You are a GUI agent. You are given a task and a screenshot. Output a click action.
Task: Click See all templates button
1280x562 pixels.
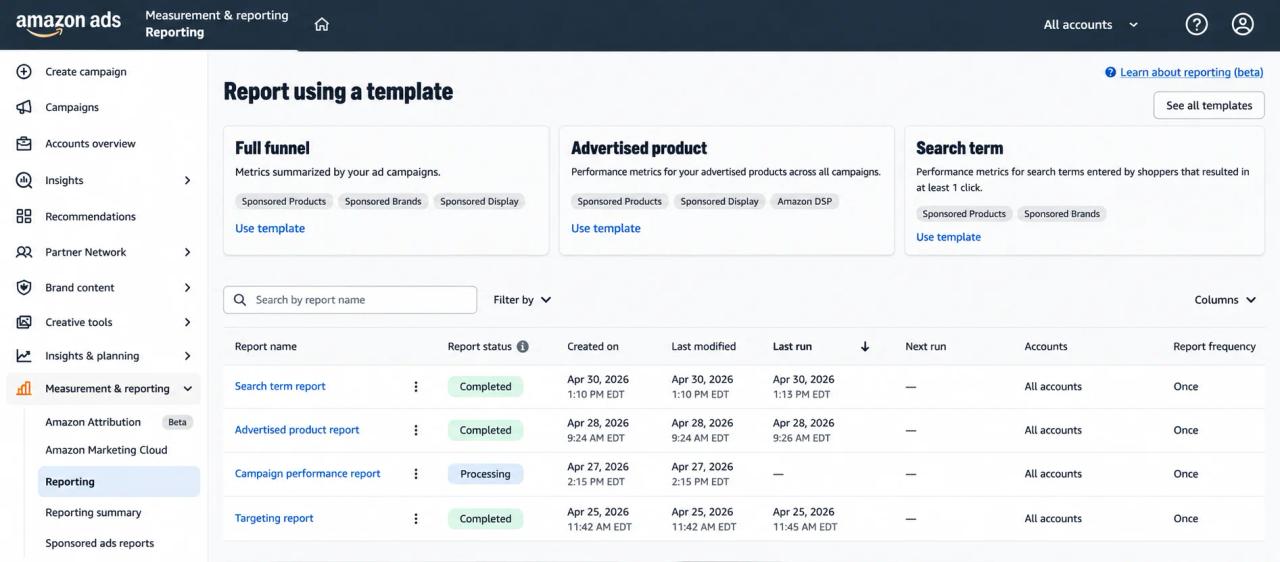(x=1209, y=106)
